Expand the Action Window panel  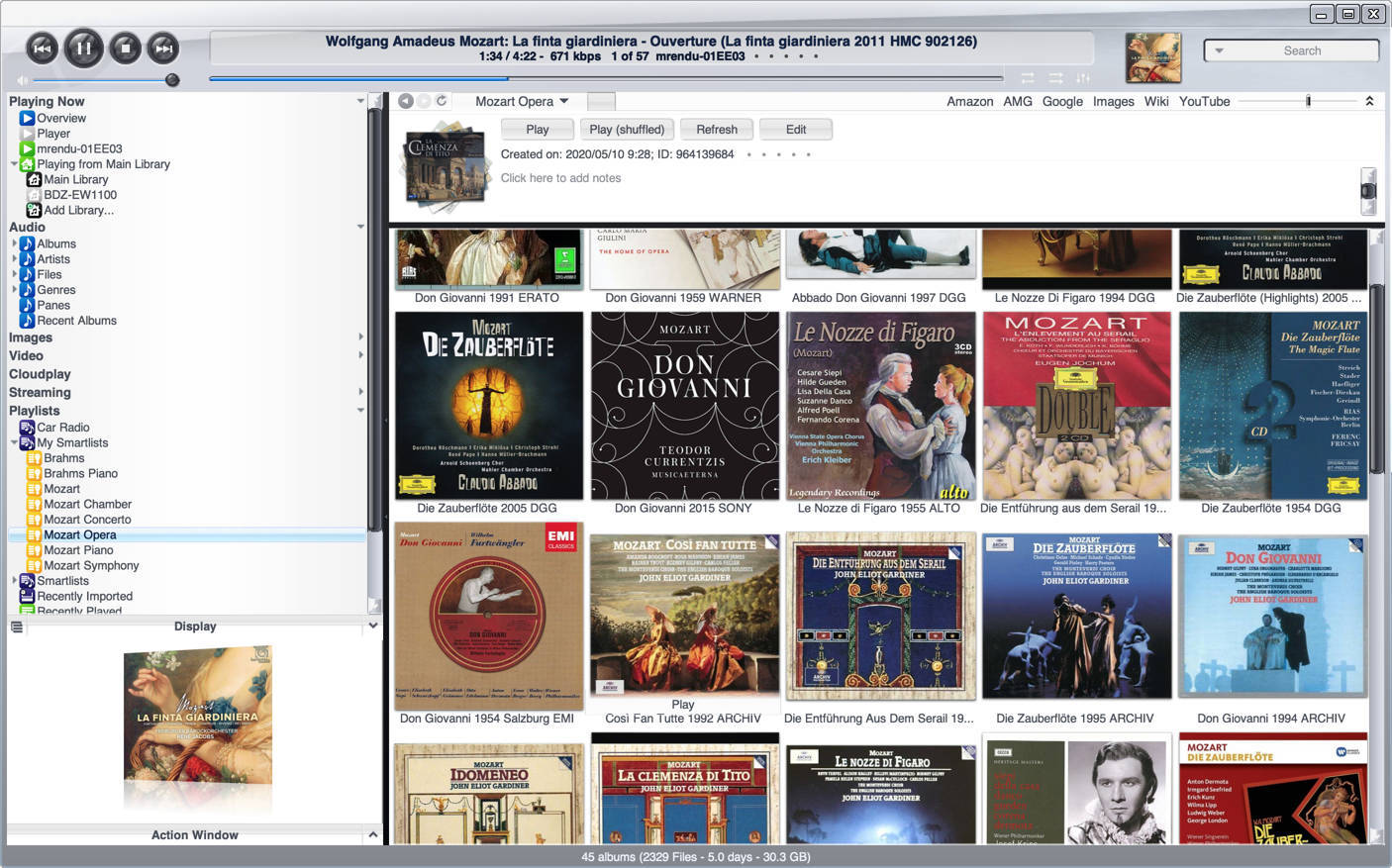(x=372, y=835)
